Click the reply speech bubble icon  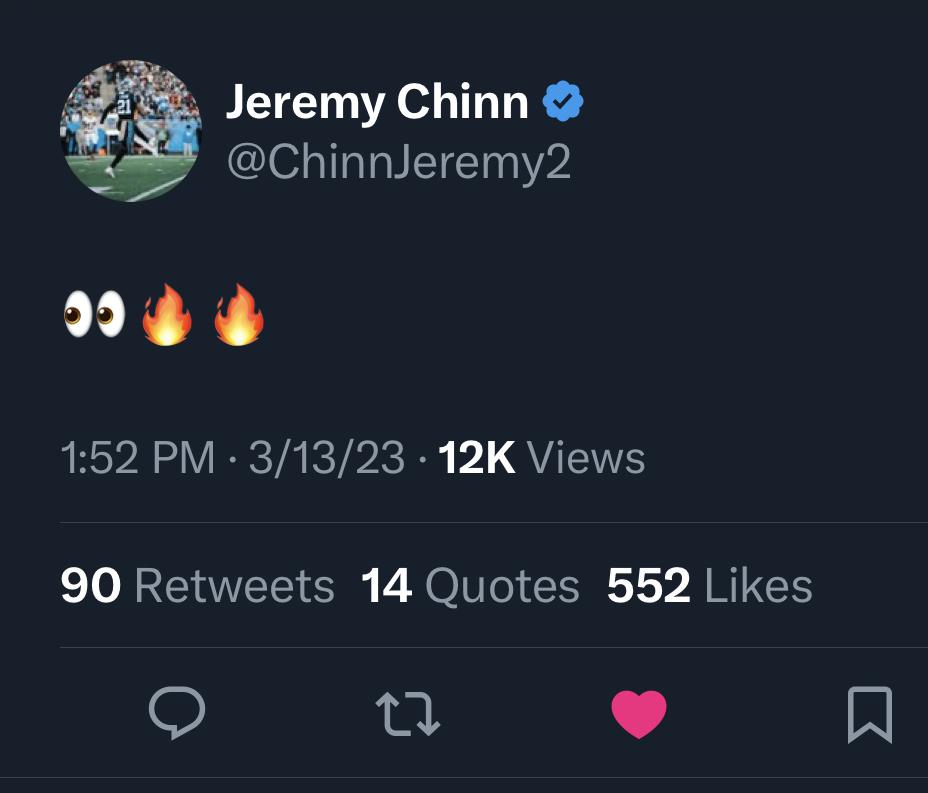pos(177,713)
